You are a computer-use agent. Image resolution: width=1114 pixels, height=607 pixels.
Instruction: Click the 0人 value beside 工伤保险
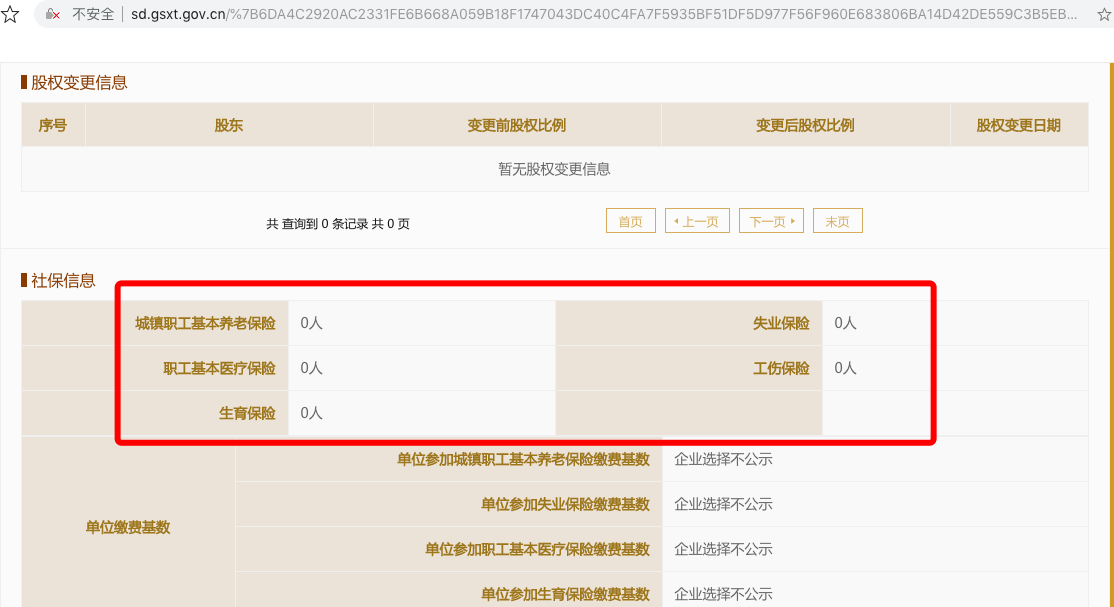[845, 368]
